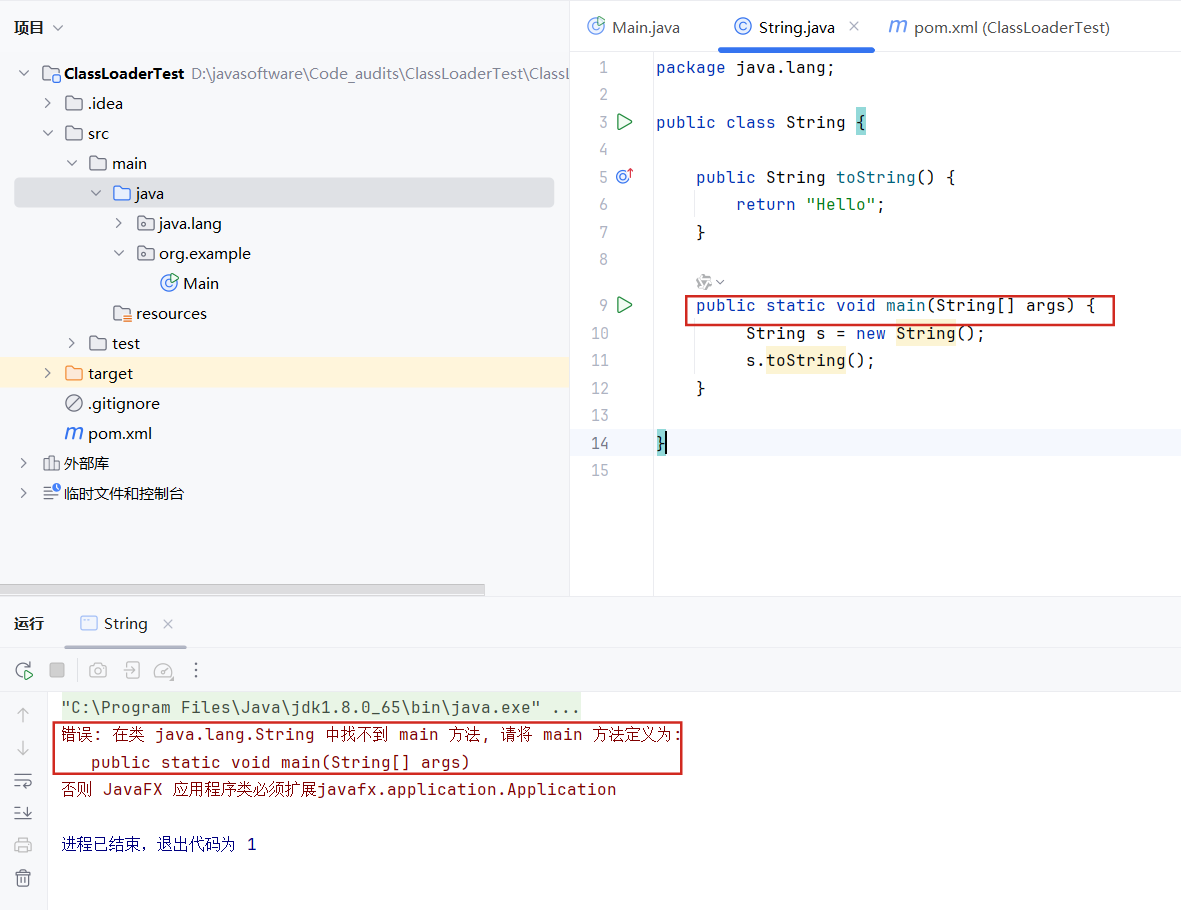This screenshot has width=1182, height=910.
Task: Select the java.lang package row
Action: 284,223
